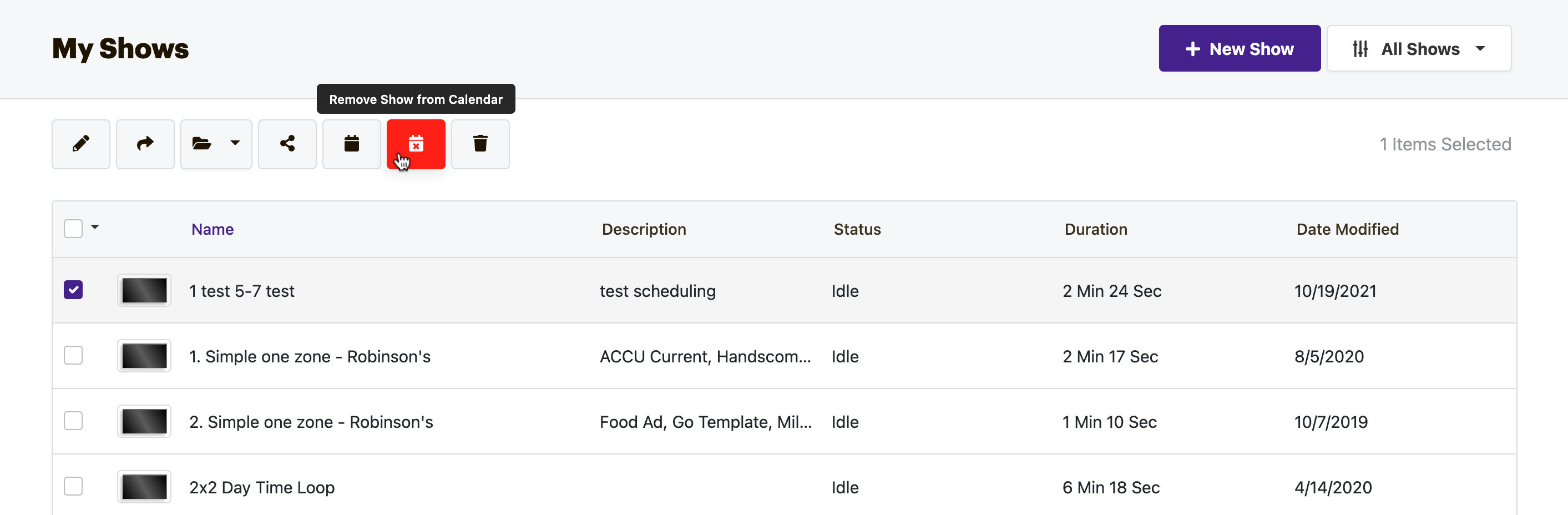Image resolution: width=1568 pixels, height=515 pixels.
Task: Click the add to calendar icon
Action: (352, 144)
